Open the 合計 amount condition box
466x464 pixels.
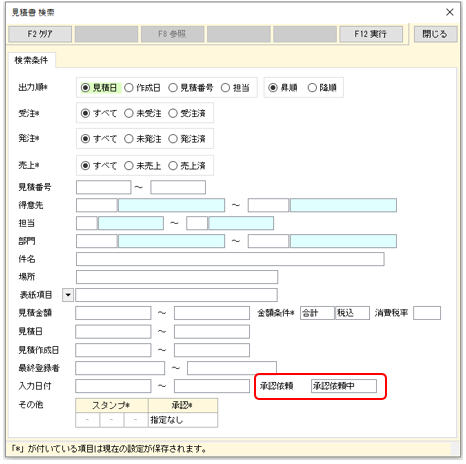click(317, 313)
